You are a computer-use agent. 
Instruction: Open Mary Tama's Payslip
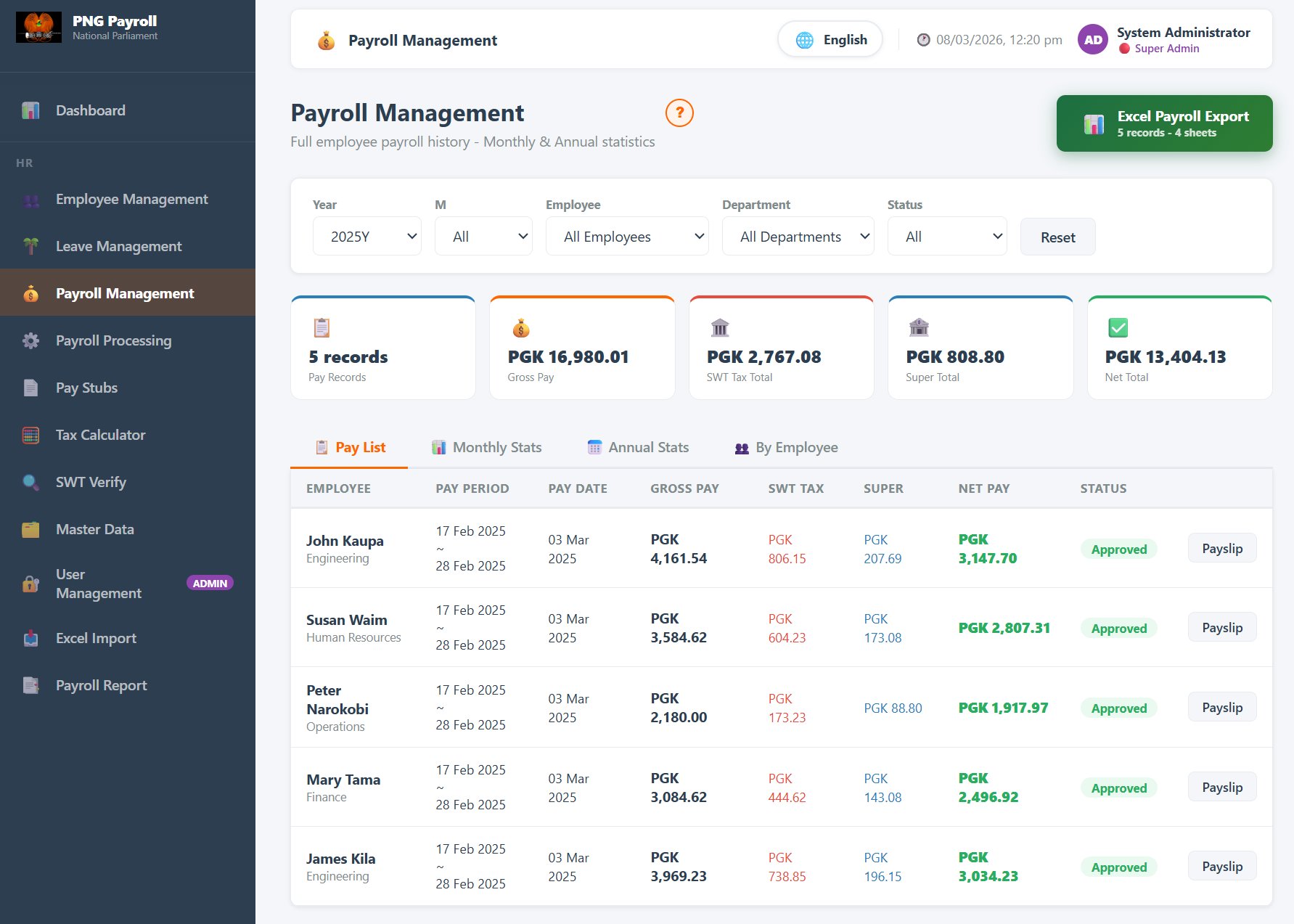click(1222, 788)
